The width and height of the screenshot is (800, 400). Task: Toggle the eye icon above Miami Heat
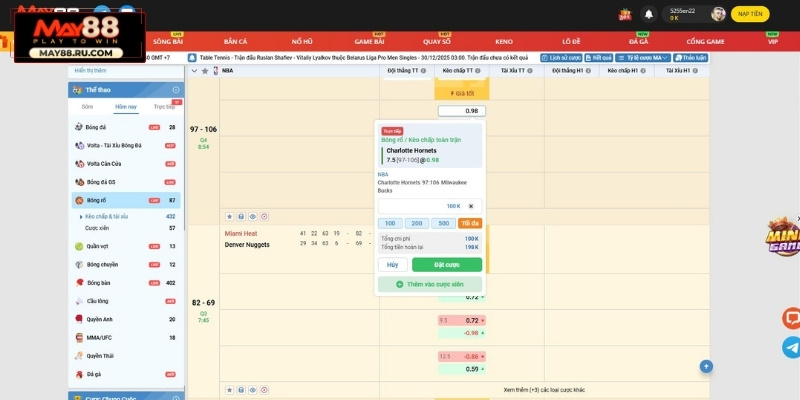[x=253, y=216]
